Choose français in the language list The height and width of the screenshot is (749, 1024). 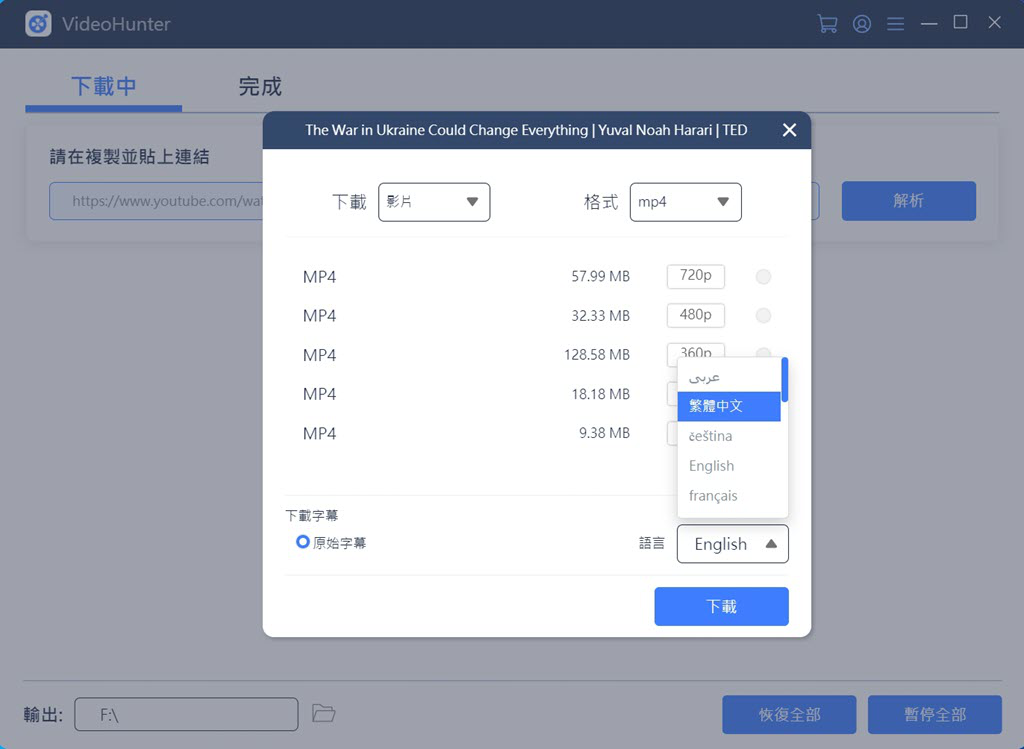[729, 496]
